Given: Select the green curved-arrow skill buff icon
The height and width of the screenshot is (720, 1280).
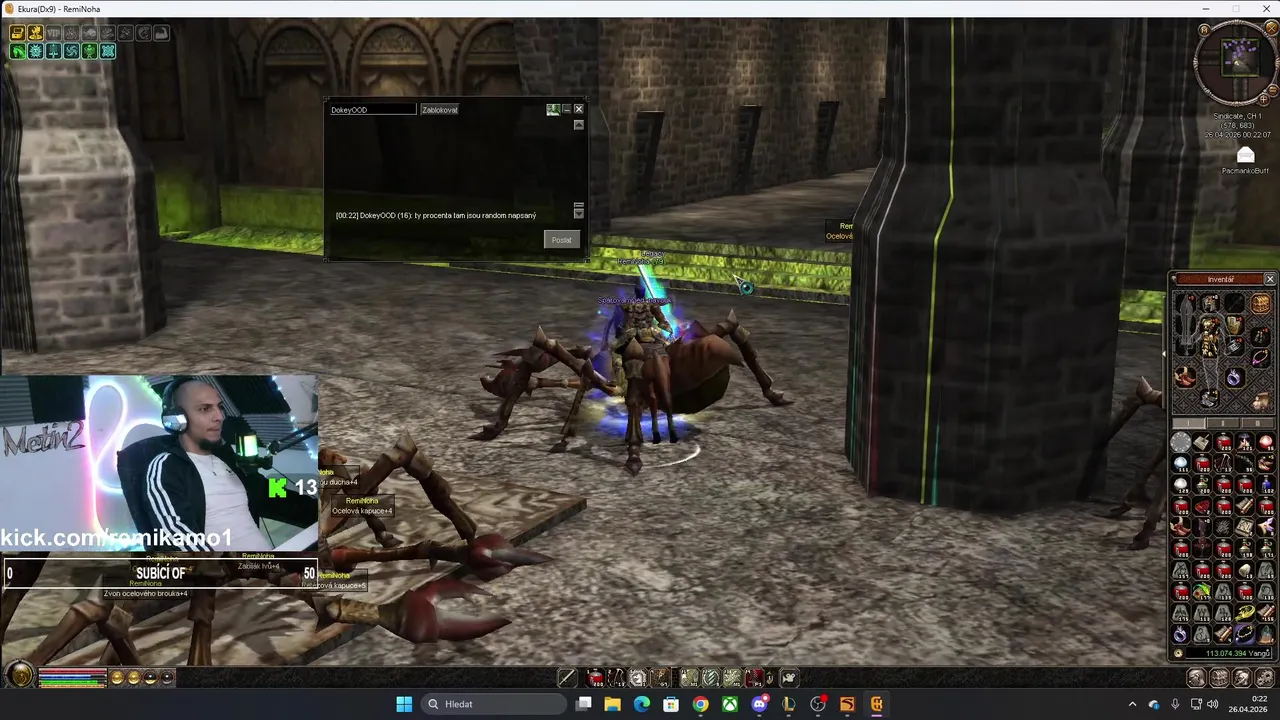Looking at the screenshot, I should point(17,51).
